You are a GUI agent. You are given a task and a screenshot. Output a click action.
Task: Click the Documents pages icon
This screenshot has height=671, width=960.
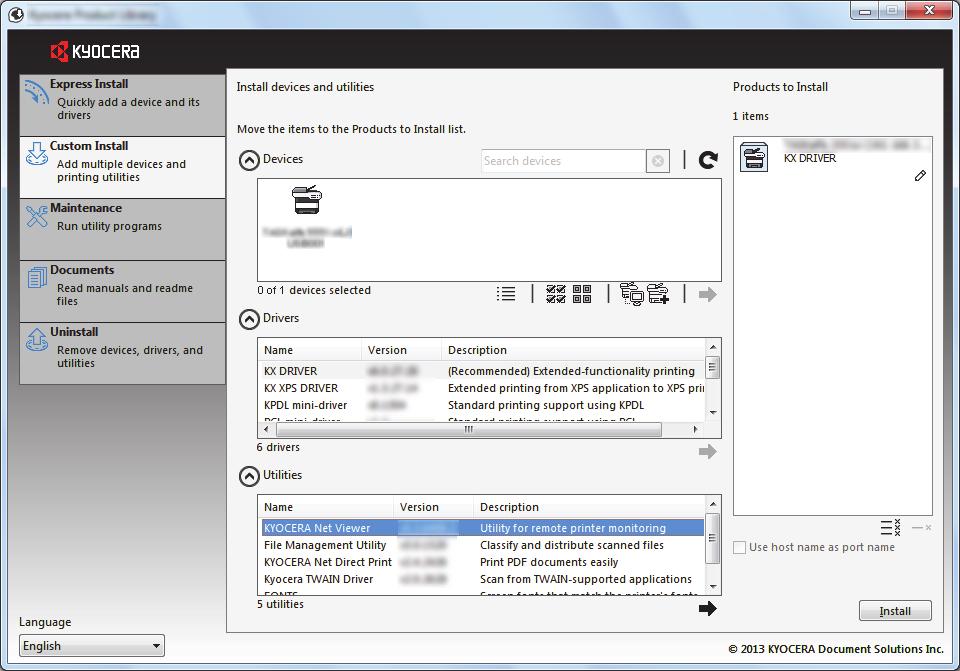click(37, 277)
